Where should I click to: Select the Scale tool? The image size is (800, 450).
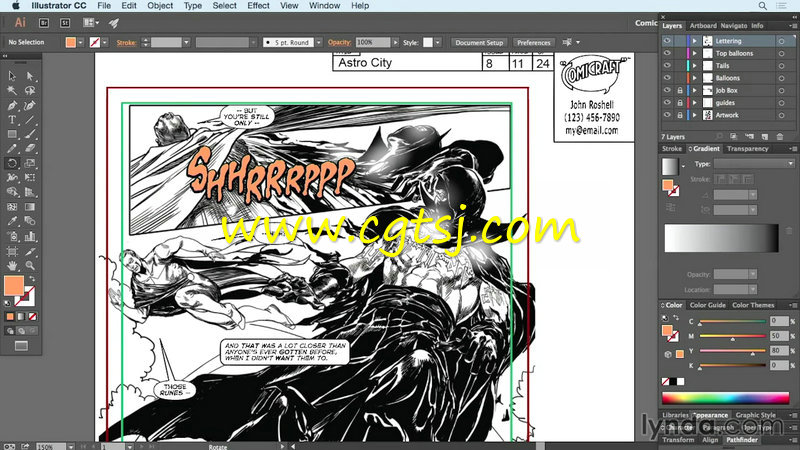30,163
